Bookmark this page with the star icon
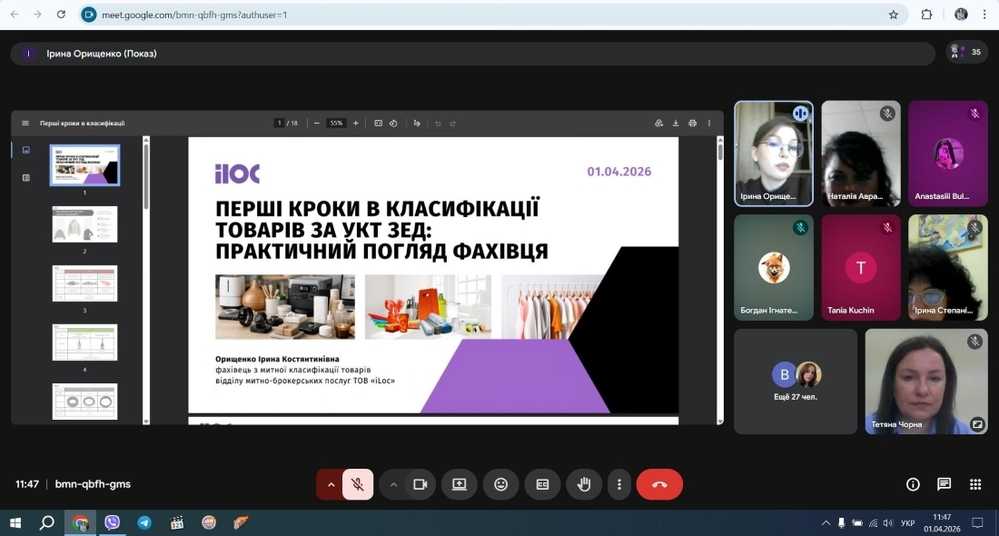 [x=893, y=15]
